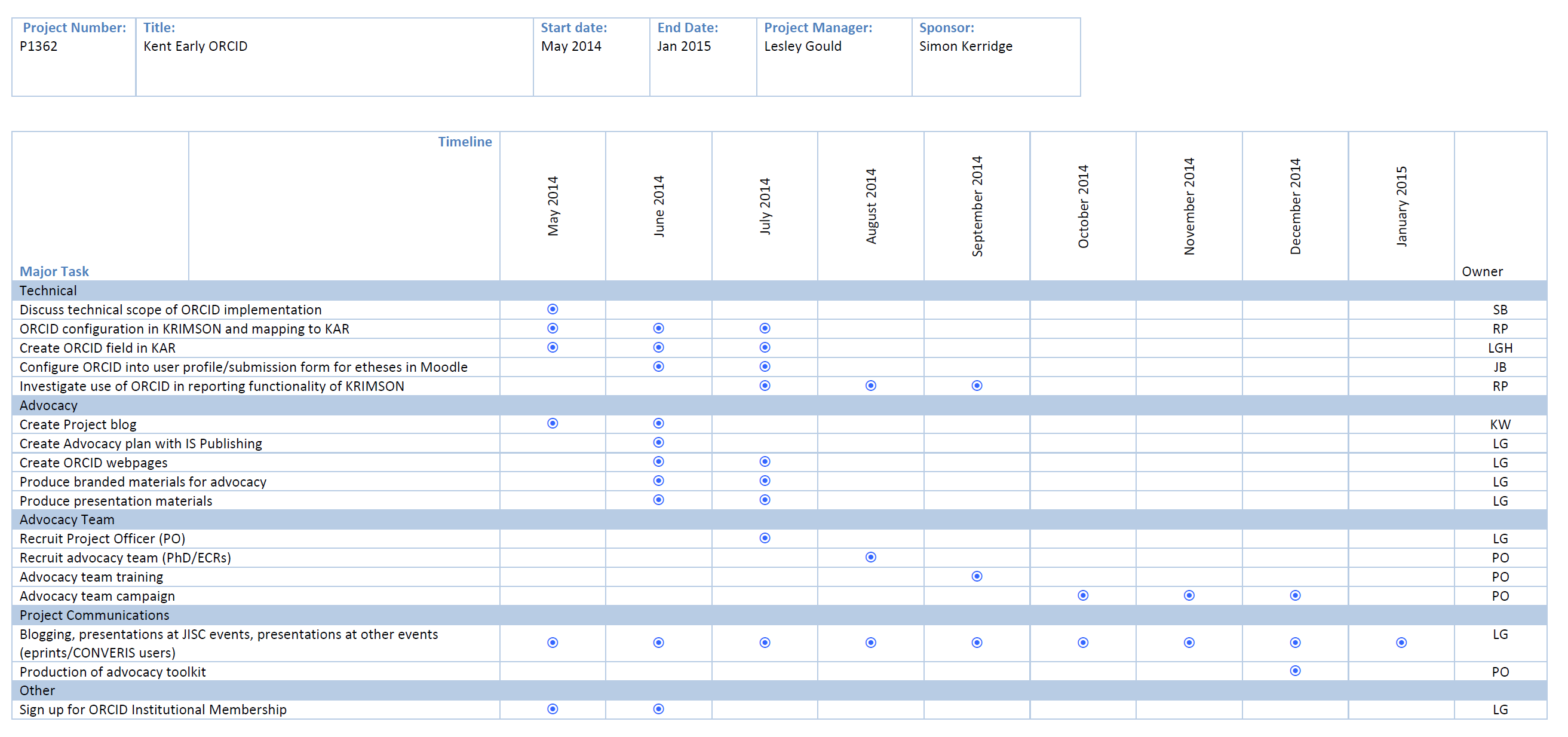1568x737 pixels.
Task: Click the Kent Early ORCID title field
Action: 195,46
